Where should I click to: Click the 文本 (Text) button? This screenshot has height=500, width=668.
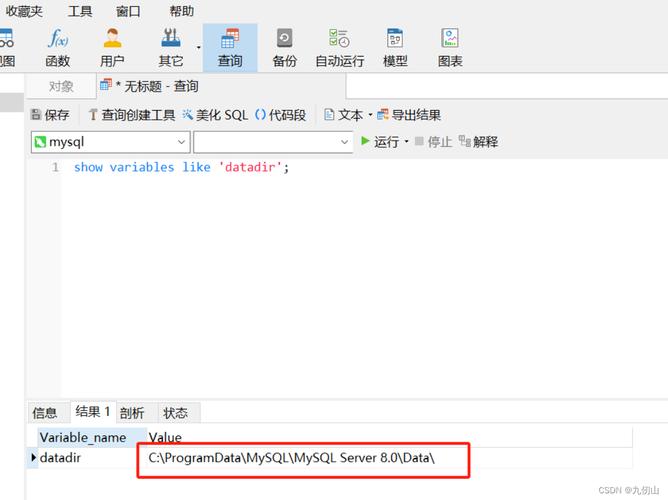point(344,115)
